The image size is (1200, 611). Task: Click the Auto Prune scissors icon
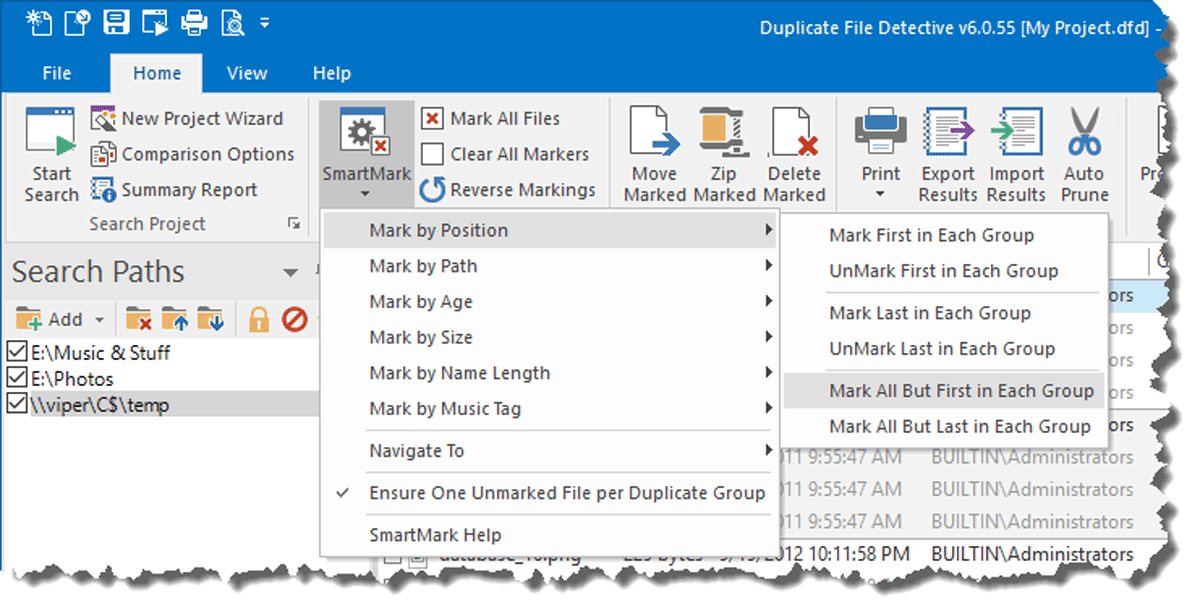click(x=1084, y=133)
